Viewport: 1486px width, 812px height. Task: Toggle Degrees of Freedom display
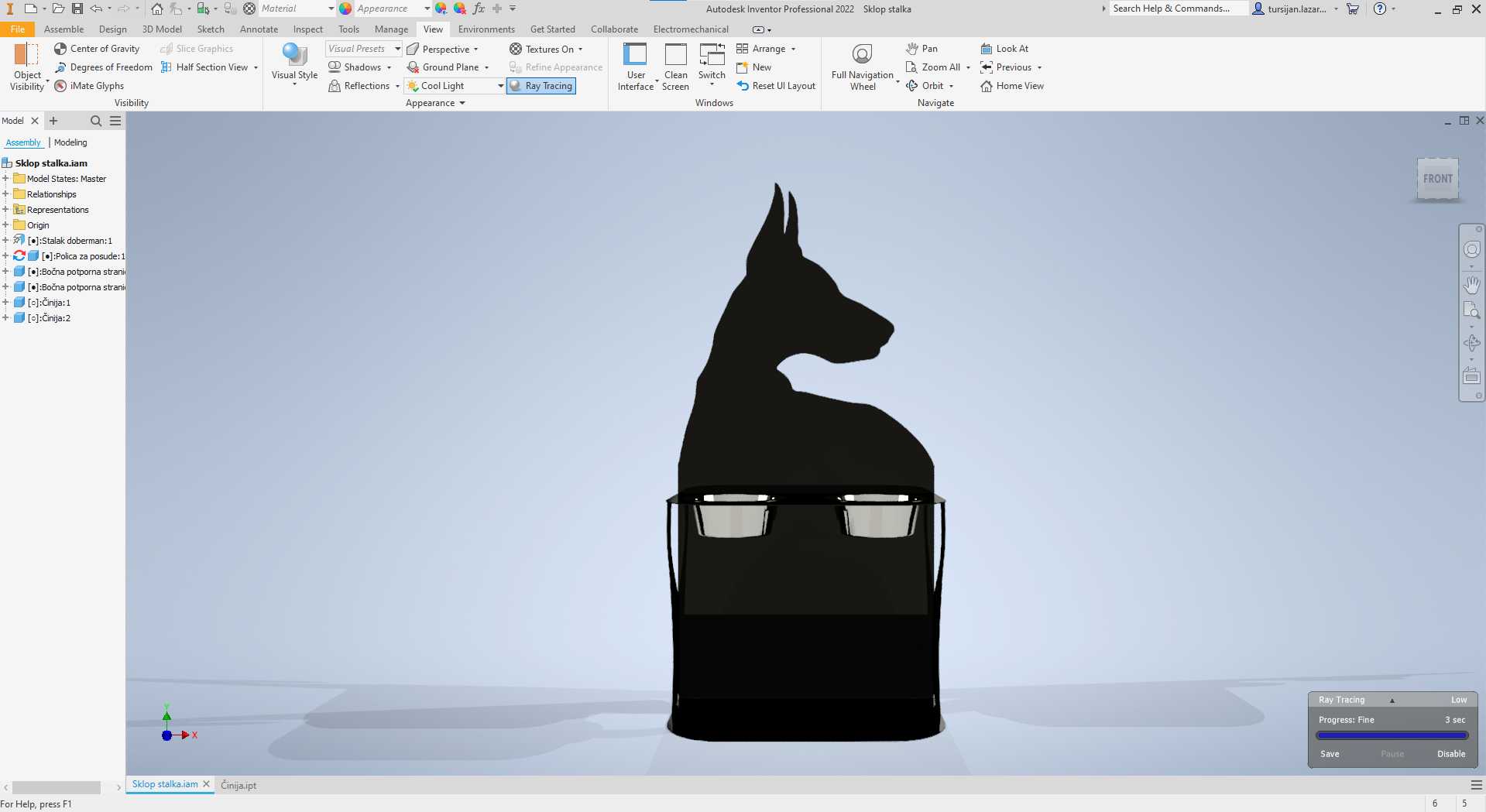(x=104, y=67)
